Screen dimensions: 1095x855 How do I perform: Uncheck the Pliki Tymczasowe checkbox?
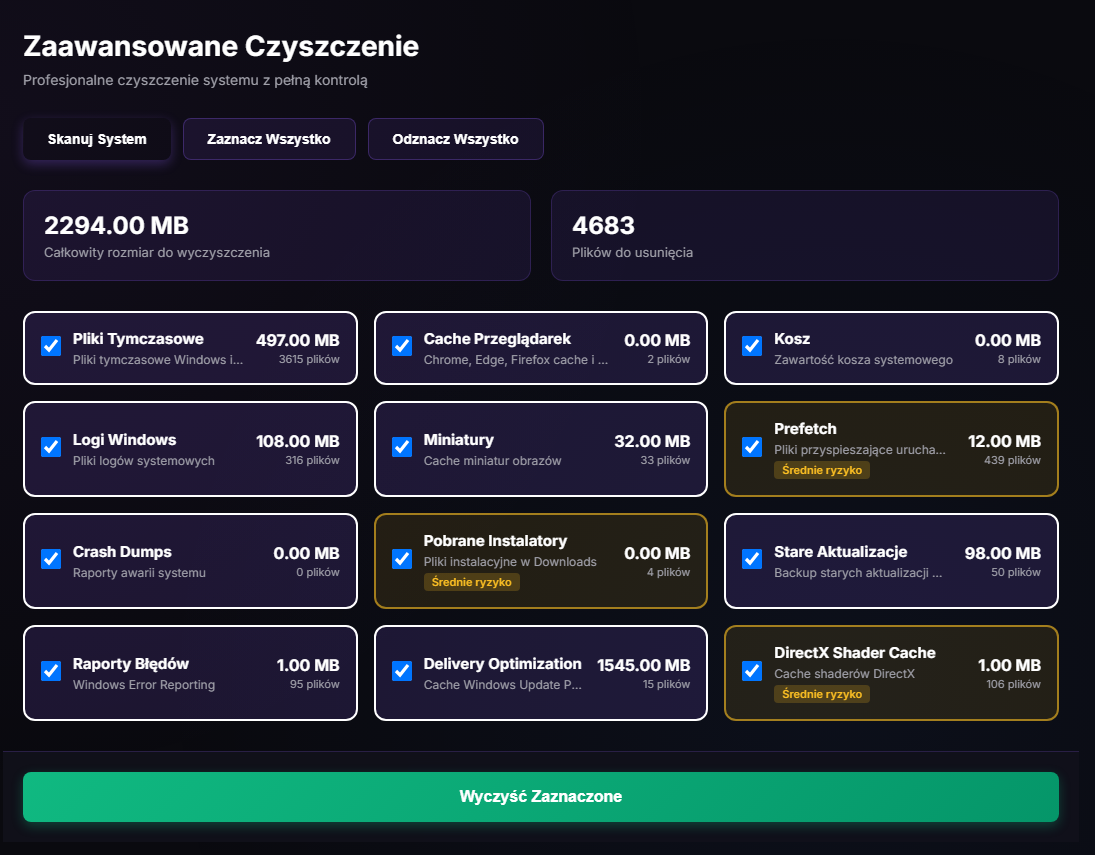(51, 345)
